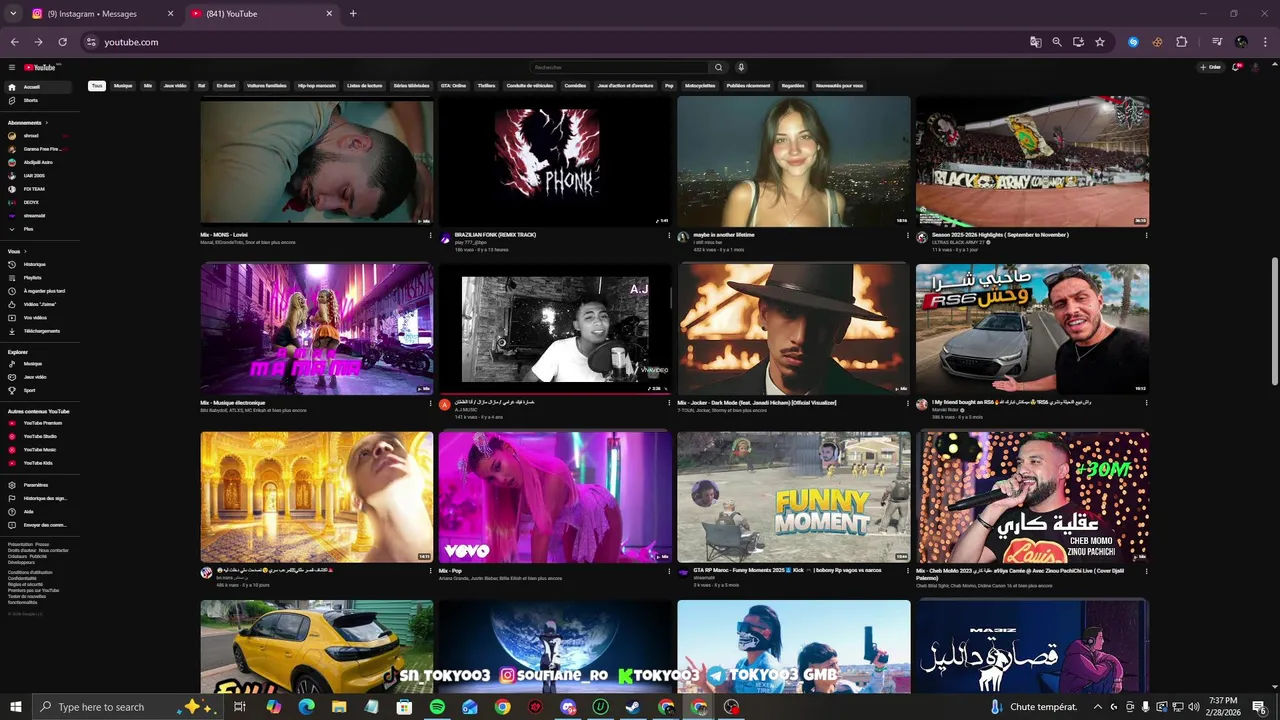
Task: Open YouTube Premium
Action: 38,423
